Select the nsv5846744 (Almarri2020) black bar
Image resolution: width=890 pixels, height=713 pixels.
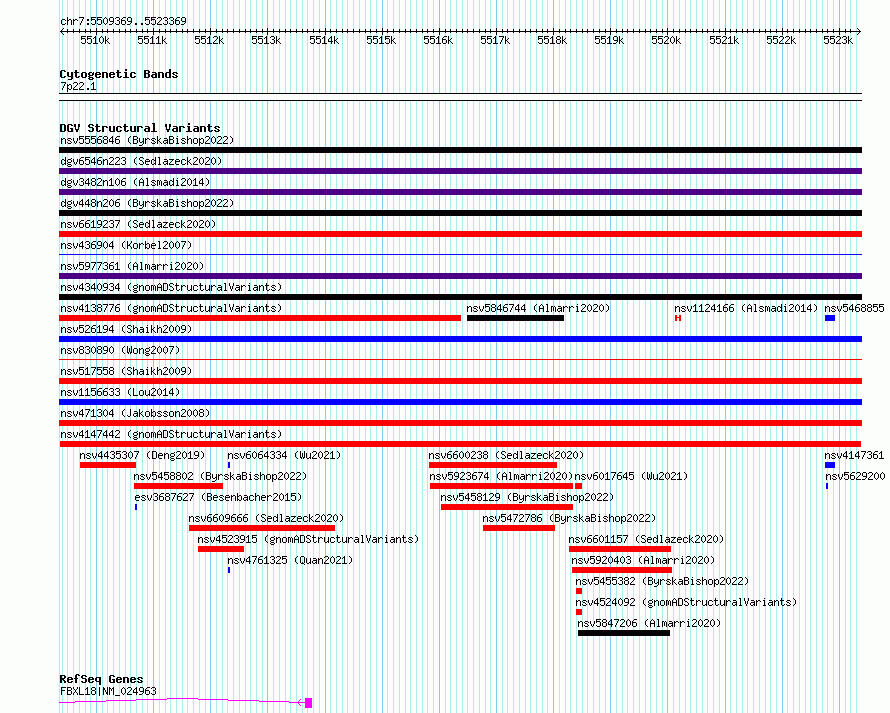click(x=515, y=318)
